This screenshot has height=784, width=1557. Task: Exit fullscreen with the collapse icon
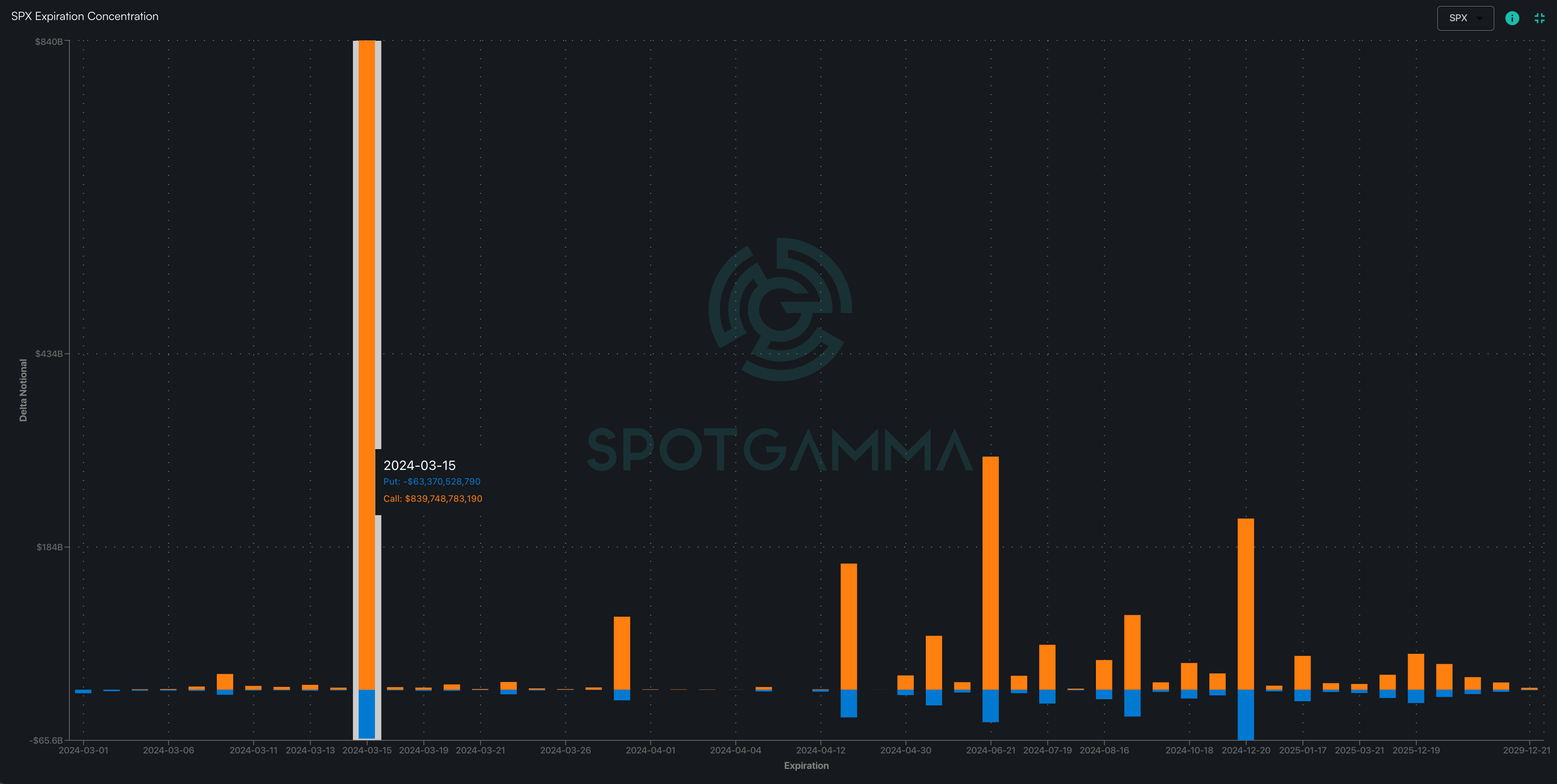(1539, 18)
